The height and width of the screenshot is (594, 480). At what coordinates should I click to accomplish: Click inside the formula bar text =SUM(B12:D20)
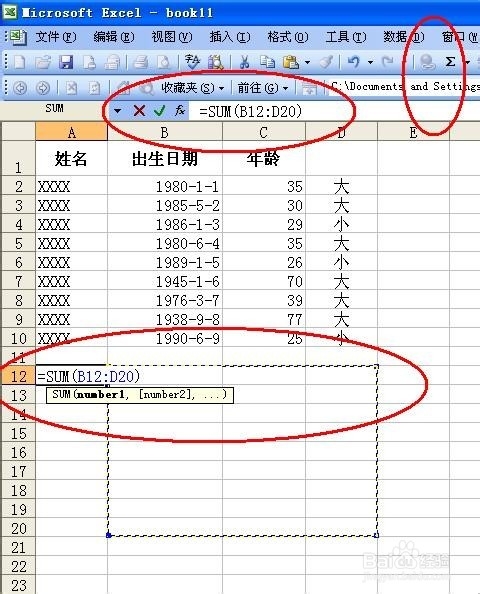click(x=250, y=111)
